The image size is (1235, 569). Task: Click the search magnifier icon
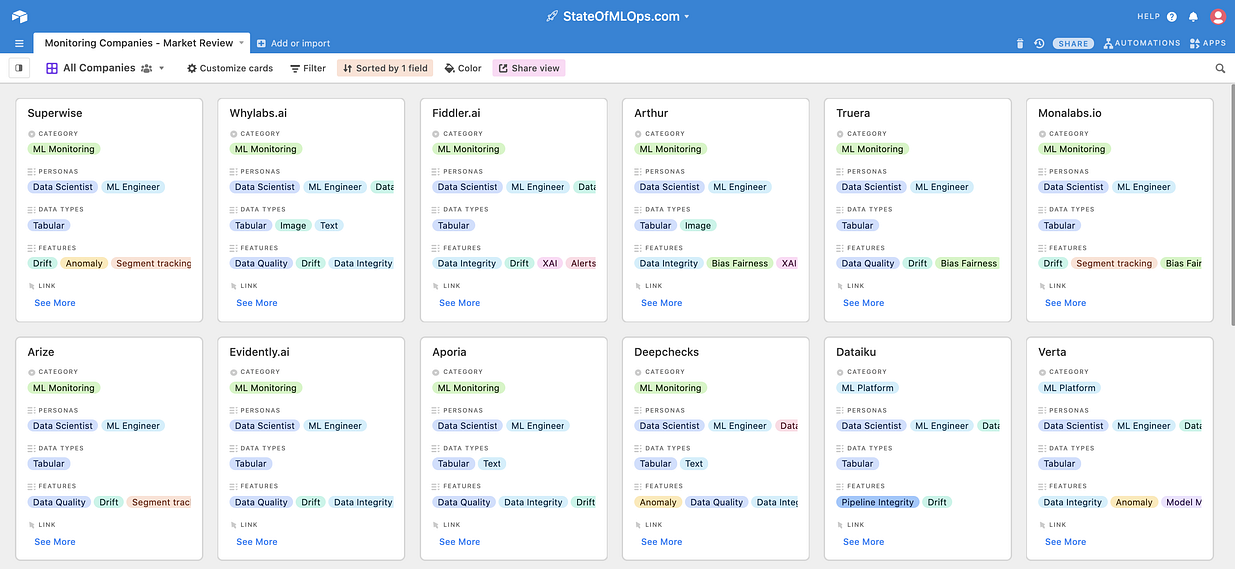click(1220, 68)
